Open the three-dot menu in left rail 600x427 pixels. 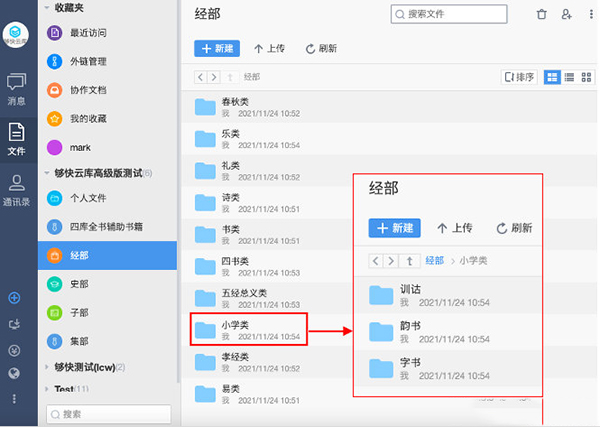click(x=14, y=399)
